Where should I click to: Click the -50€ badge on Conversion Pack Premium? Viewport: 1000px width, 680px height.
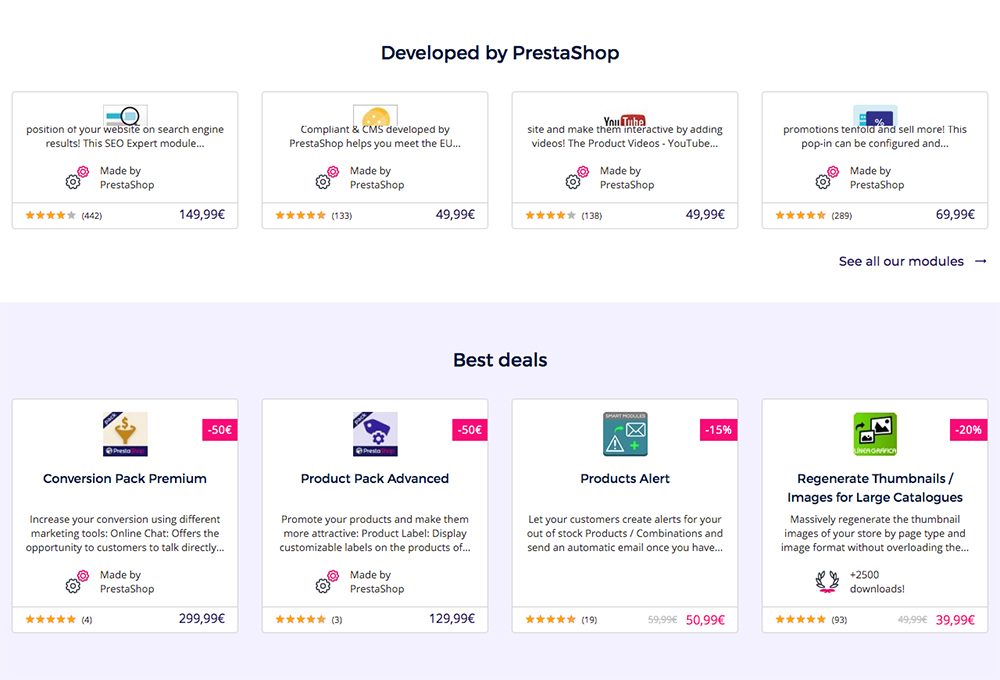click(x=220, y=430)
